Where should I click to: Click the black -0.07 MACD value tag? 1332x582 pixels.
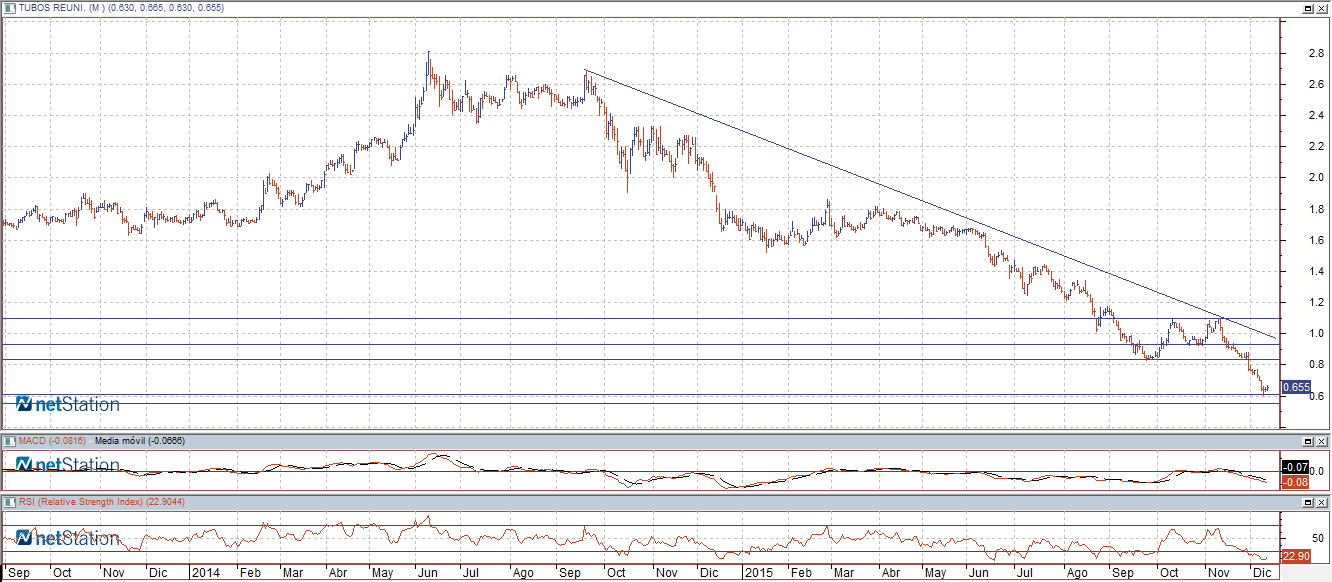pos(1295,467)
